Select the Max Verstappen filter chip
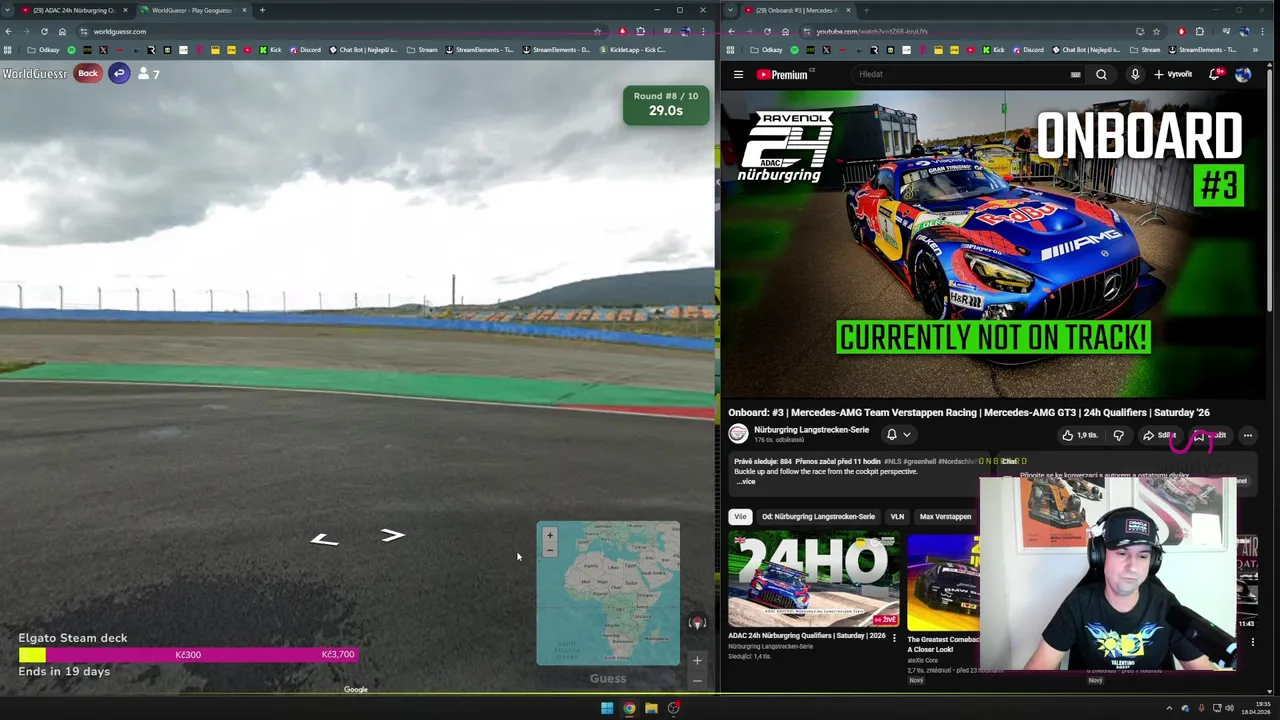Image resolution: width=1280 pixels, height=720 pixels. point(945,517)
